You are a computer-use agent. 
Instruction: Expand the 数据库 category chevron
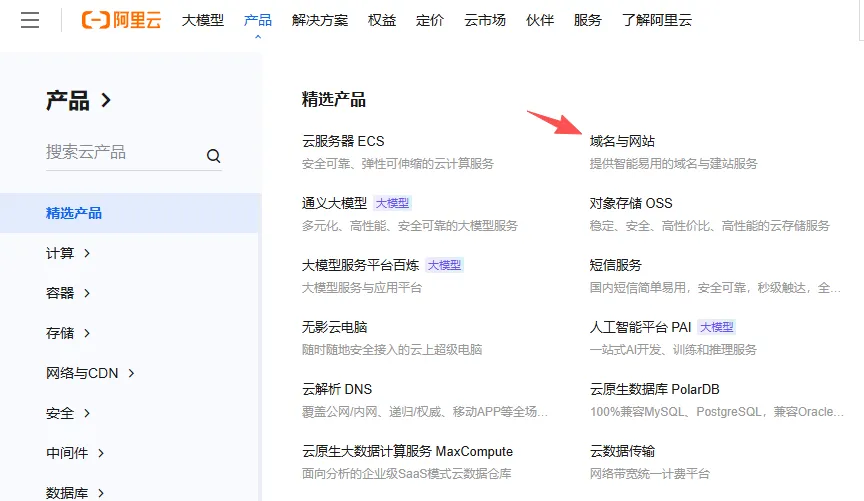(x=101, y=493)
